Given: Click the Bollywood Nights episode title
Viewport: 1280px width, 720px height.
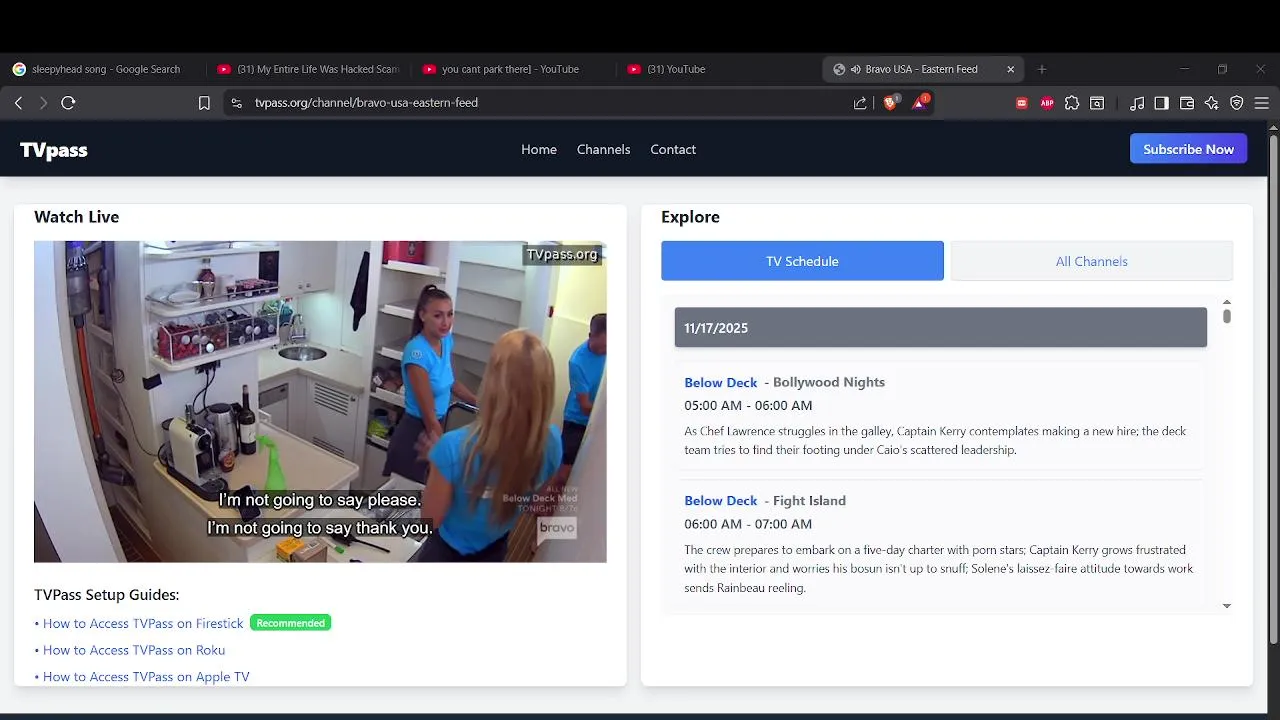Looking at the screenshot, I should pos(828,382).
